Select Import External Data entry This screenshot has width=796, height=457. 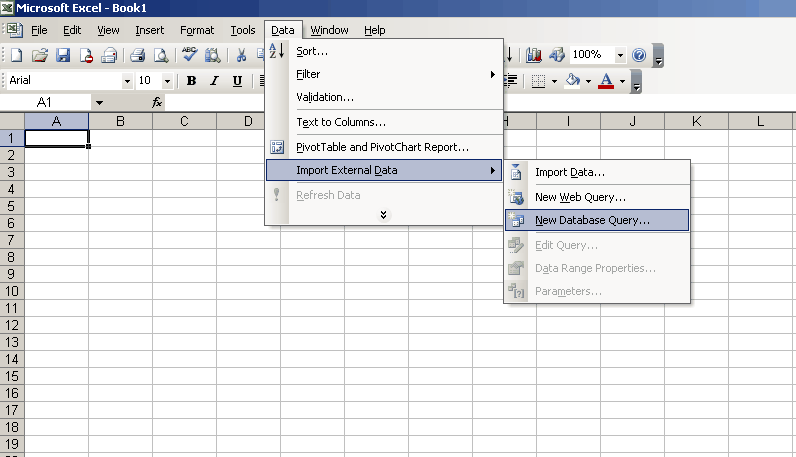(x=384, y=170)
